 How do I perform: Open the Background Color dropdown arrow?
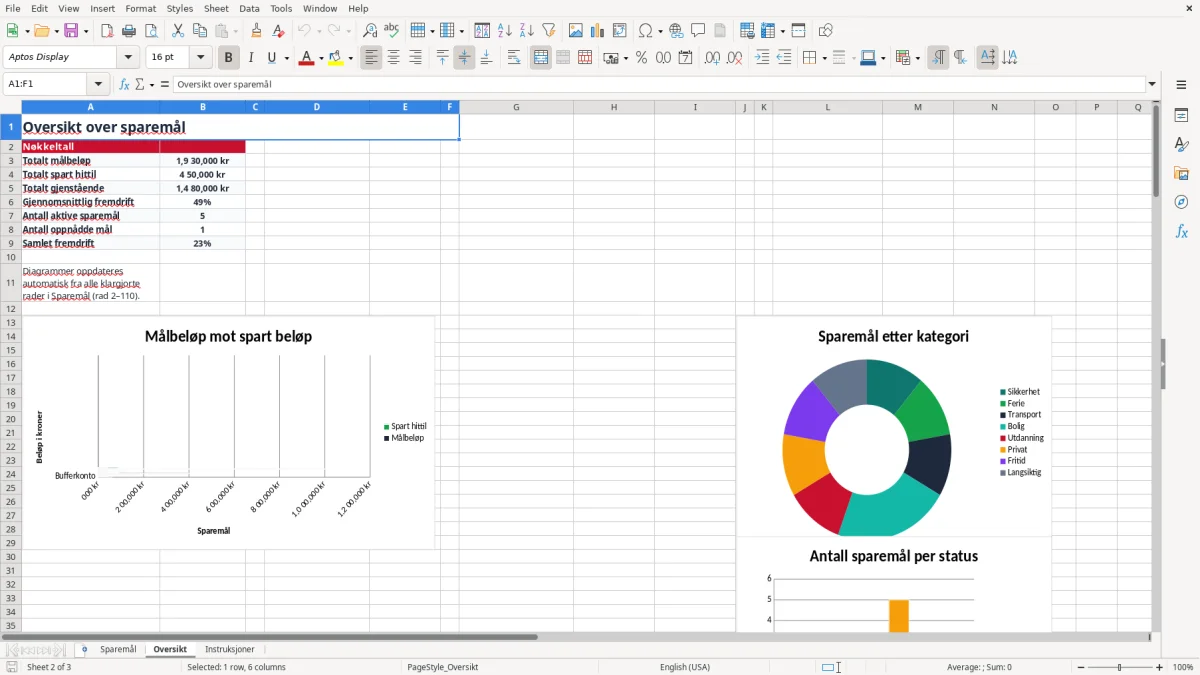350,58
